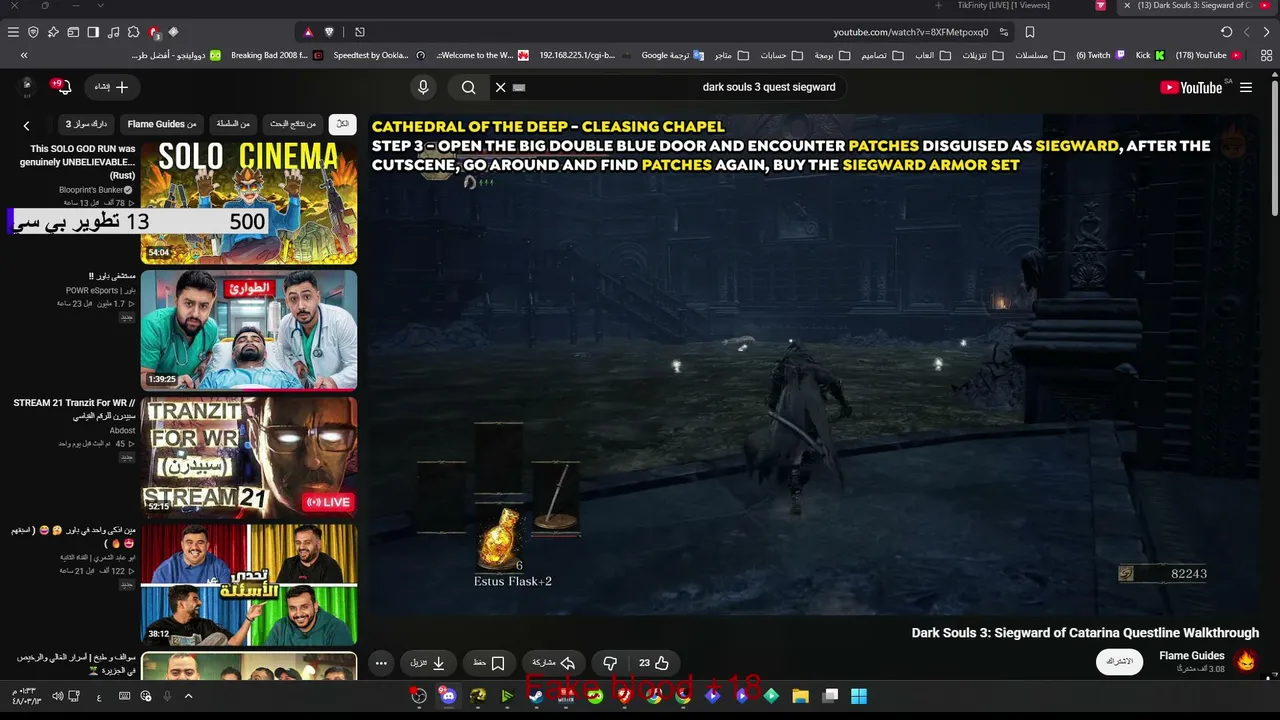The image size is (1280, 720).
Task: Open the YouTube guide hamburger menu
Action: [1246, 87]
